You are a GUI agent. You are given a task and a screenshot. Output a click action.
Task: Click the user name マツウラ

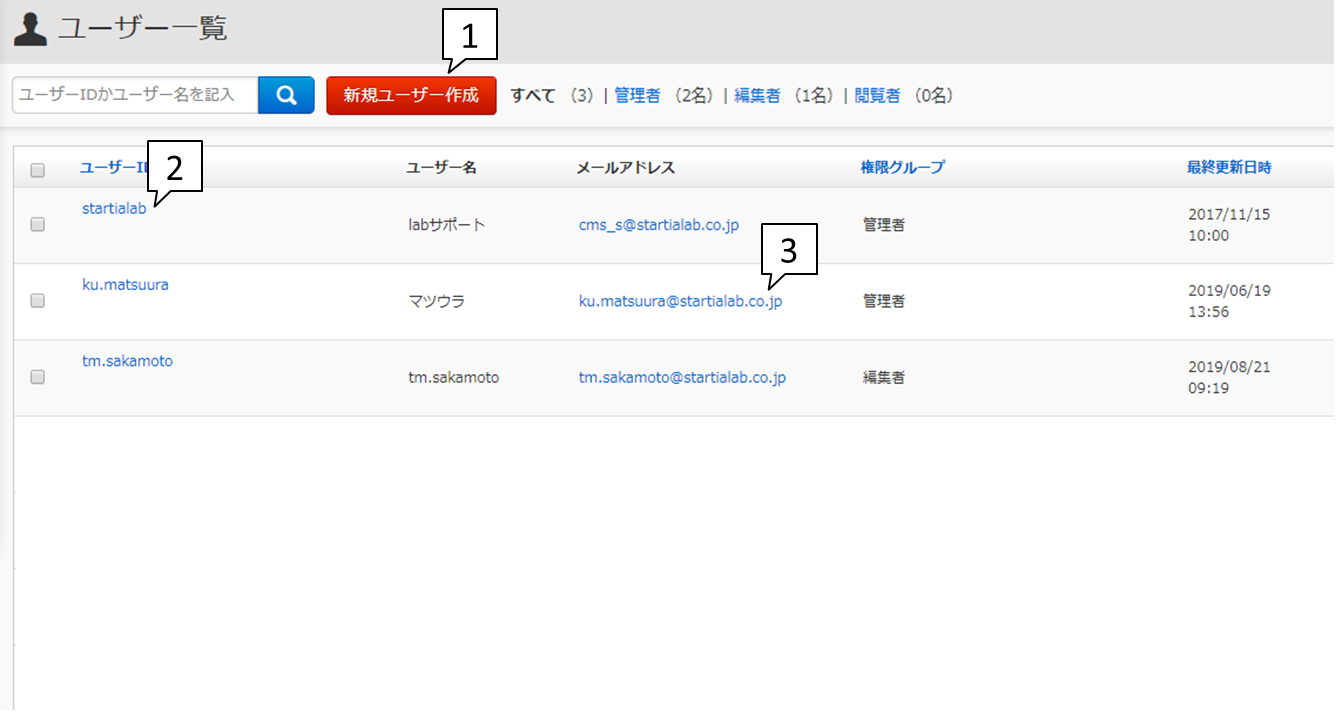tap(437, 301)
